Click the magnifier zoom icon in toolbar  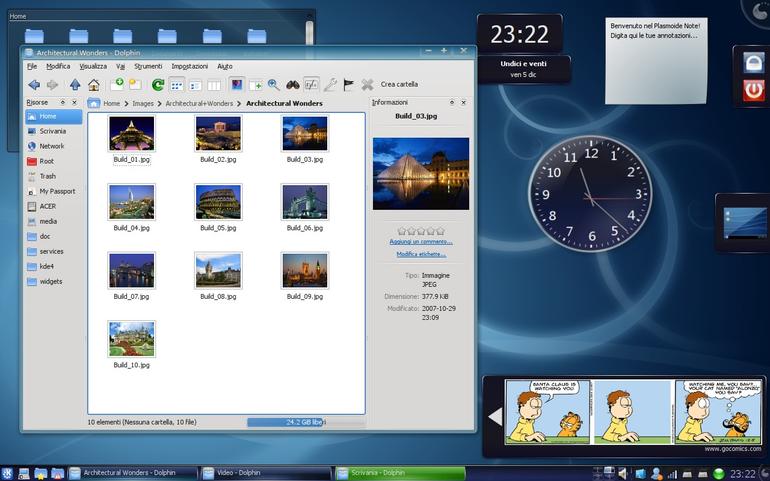tap(274, 85)
